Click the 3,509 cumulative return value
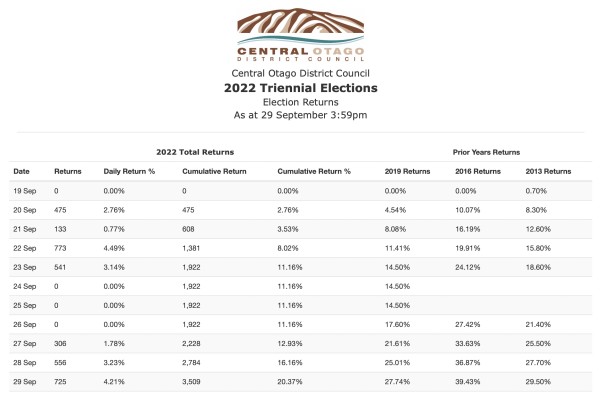This screenshot has width=600, height=394. click(191, 382)
